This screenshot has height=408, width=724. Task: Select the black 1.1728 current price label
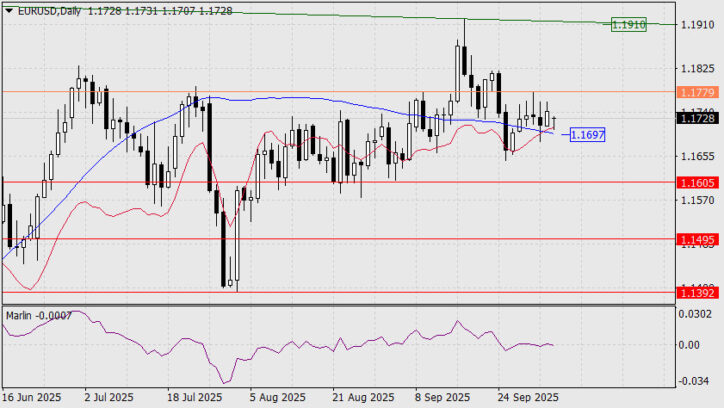point(697,118)
